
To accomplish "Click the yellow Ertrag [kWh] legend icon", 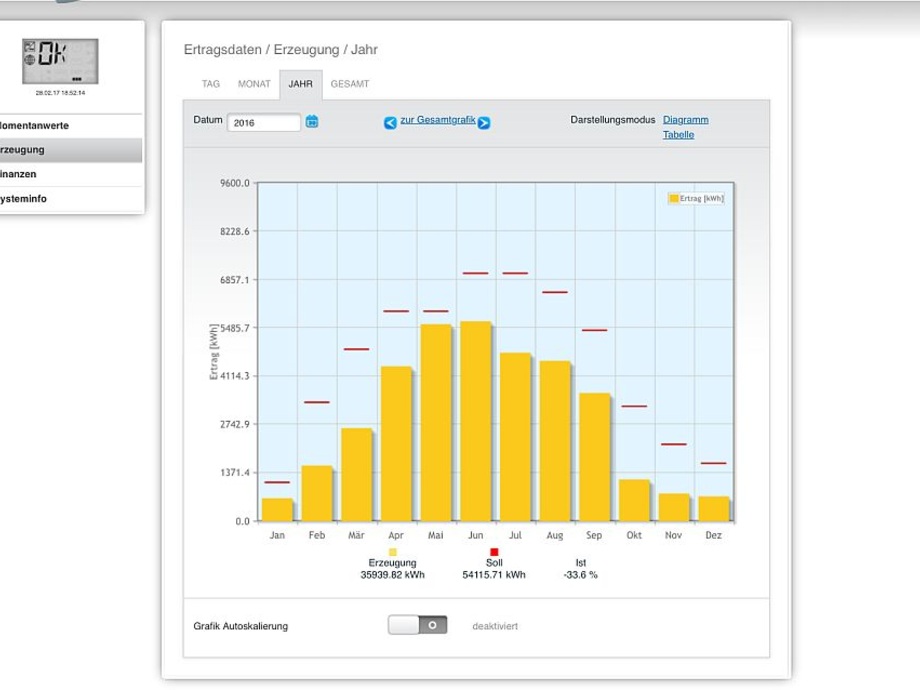I will [x=674, y=199].
